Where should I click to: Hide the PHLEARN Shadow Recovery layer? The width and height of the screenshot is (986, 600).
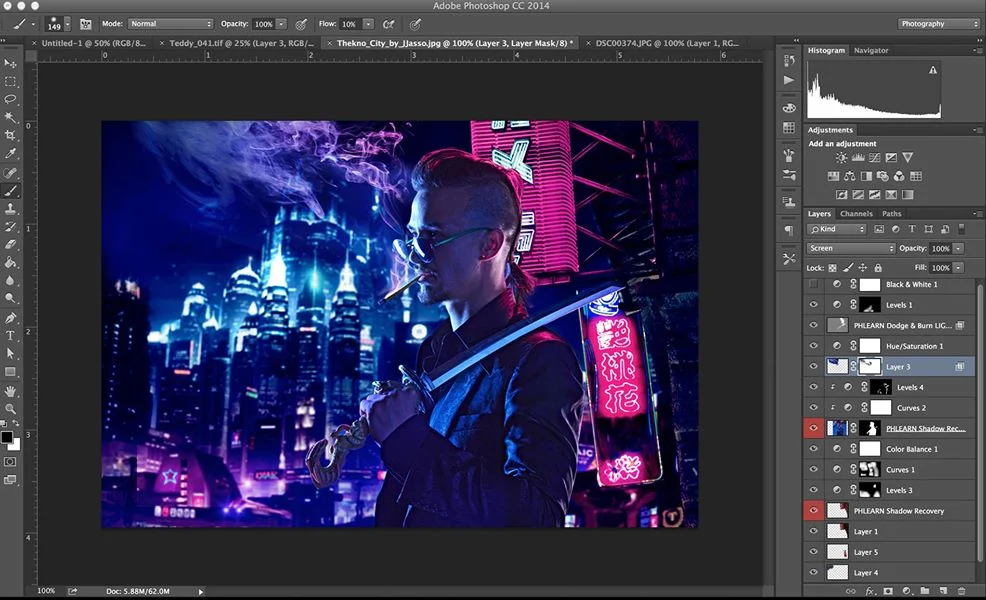pos(814,511)
